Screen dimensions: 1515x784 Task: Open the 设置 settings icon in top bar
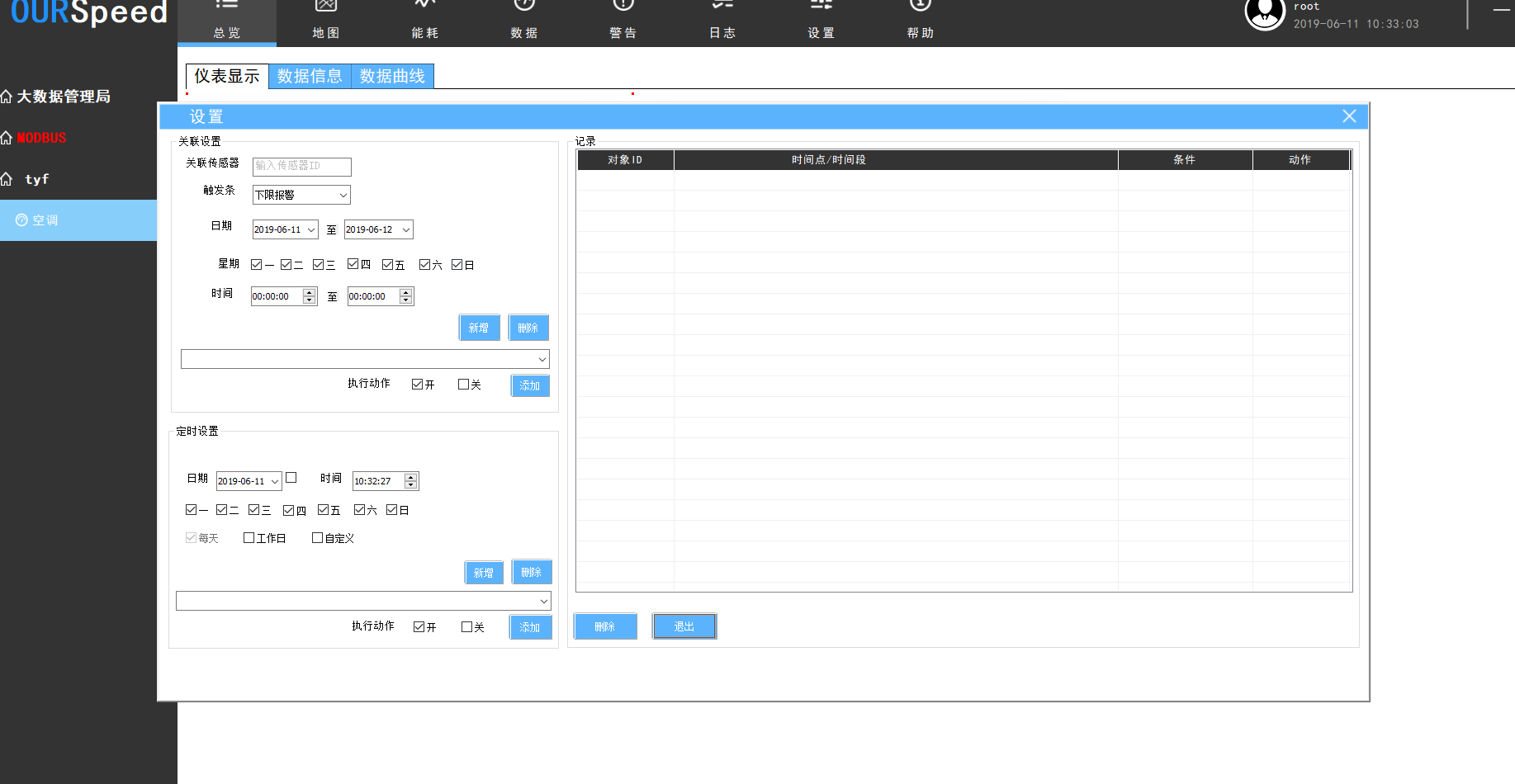[821, 7]
